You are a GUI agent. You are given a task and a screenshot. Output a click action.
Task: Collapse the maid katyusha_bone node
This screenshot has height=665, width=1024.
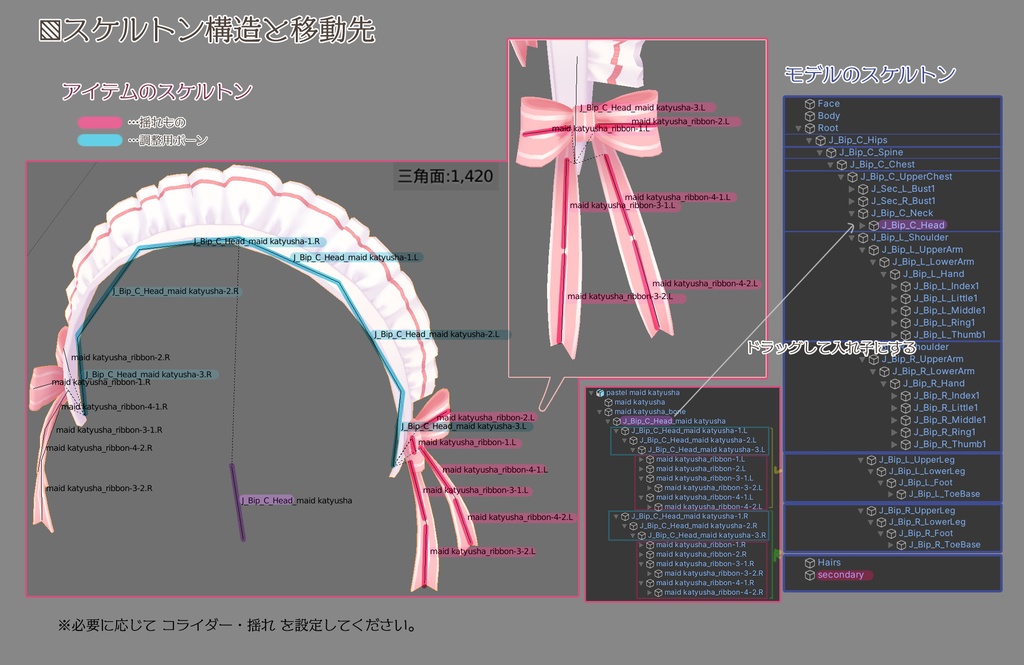(600, 412)
